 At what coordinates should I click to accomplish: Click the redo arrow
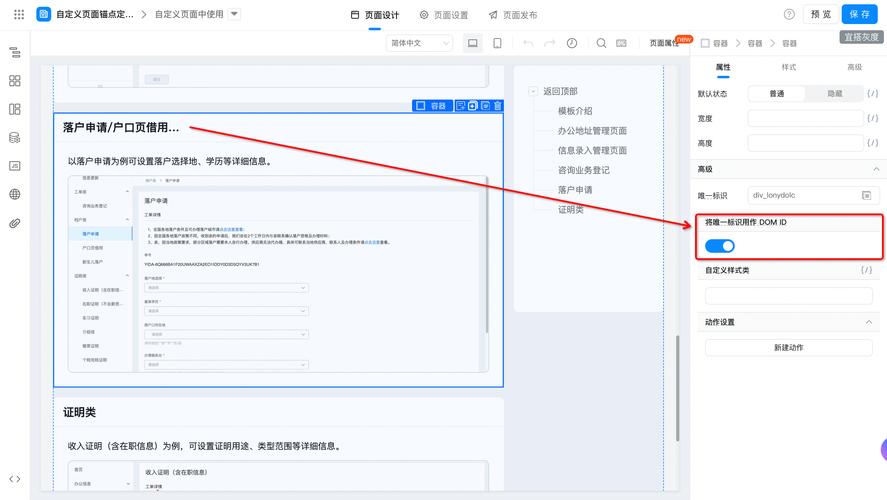coord(549,43)
